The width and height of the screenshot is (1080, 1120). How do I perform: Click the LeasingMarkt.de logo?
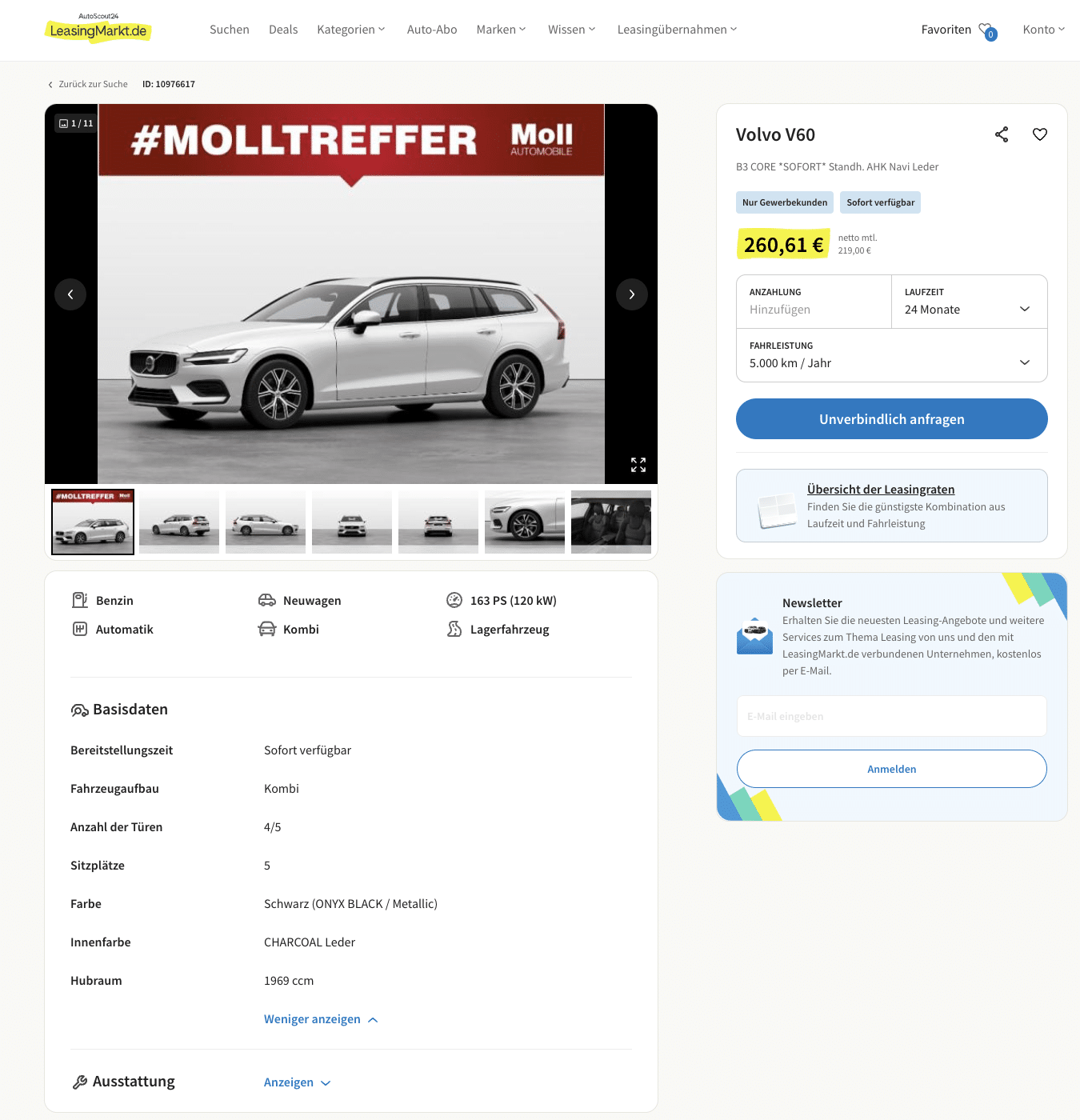point(98,29)
